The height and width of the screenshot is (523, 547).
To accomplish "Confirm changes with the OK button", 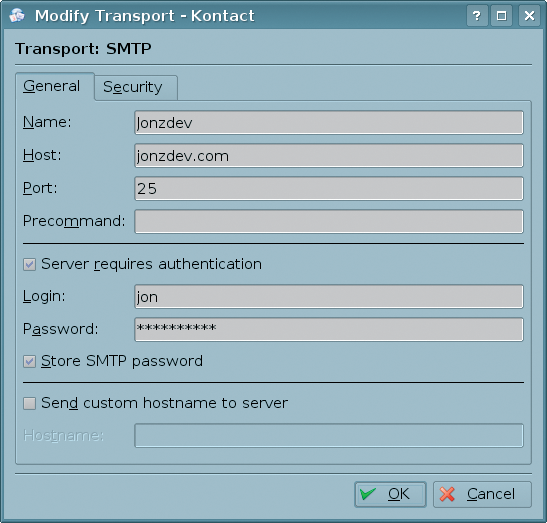I will 390,494.
